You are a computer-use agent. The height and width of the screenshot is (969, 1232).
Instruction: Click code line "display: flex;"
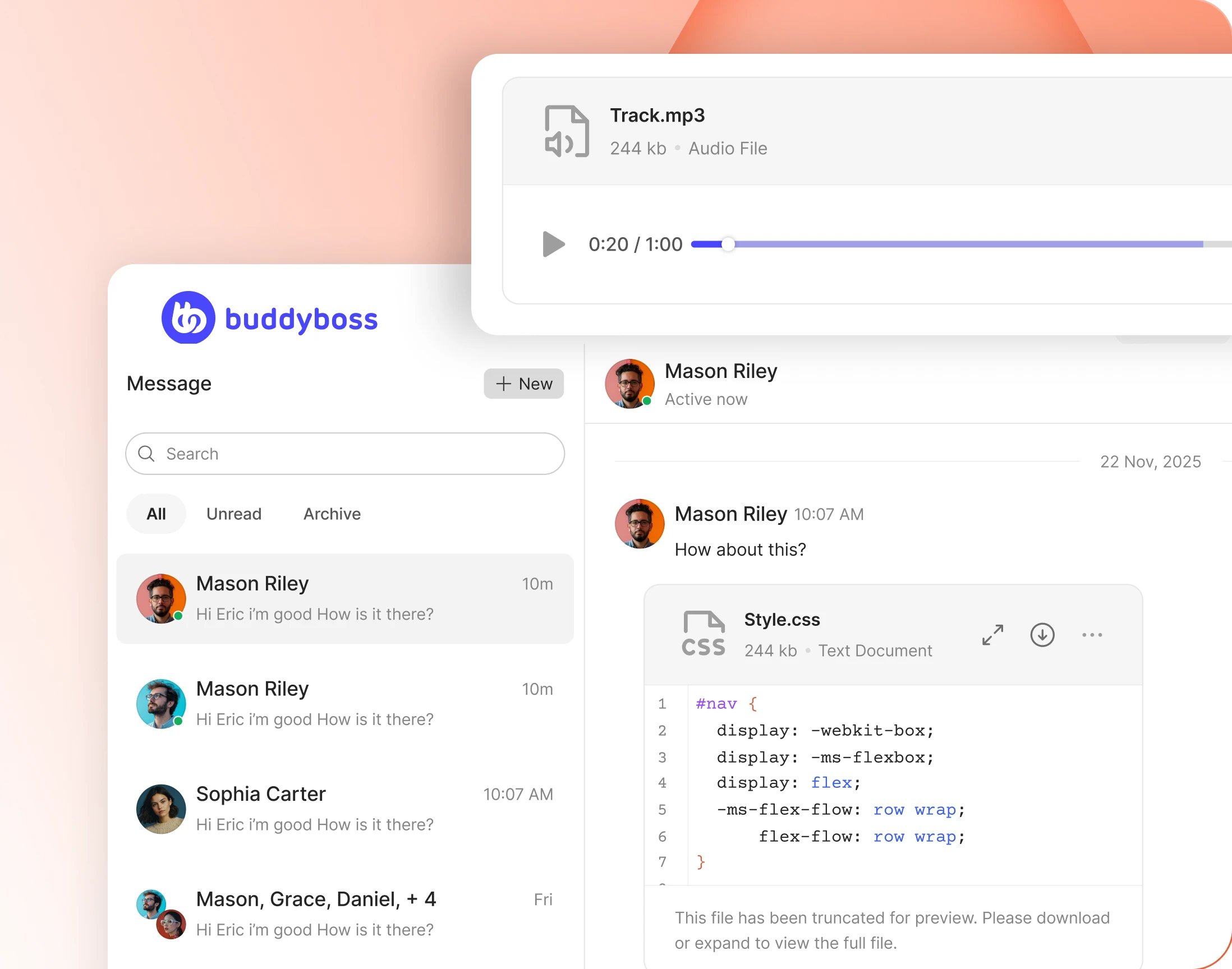pos(789,783)
